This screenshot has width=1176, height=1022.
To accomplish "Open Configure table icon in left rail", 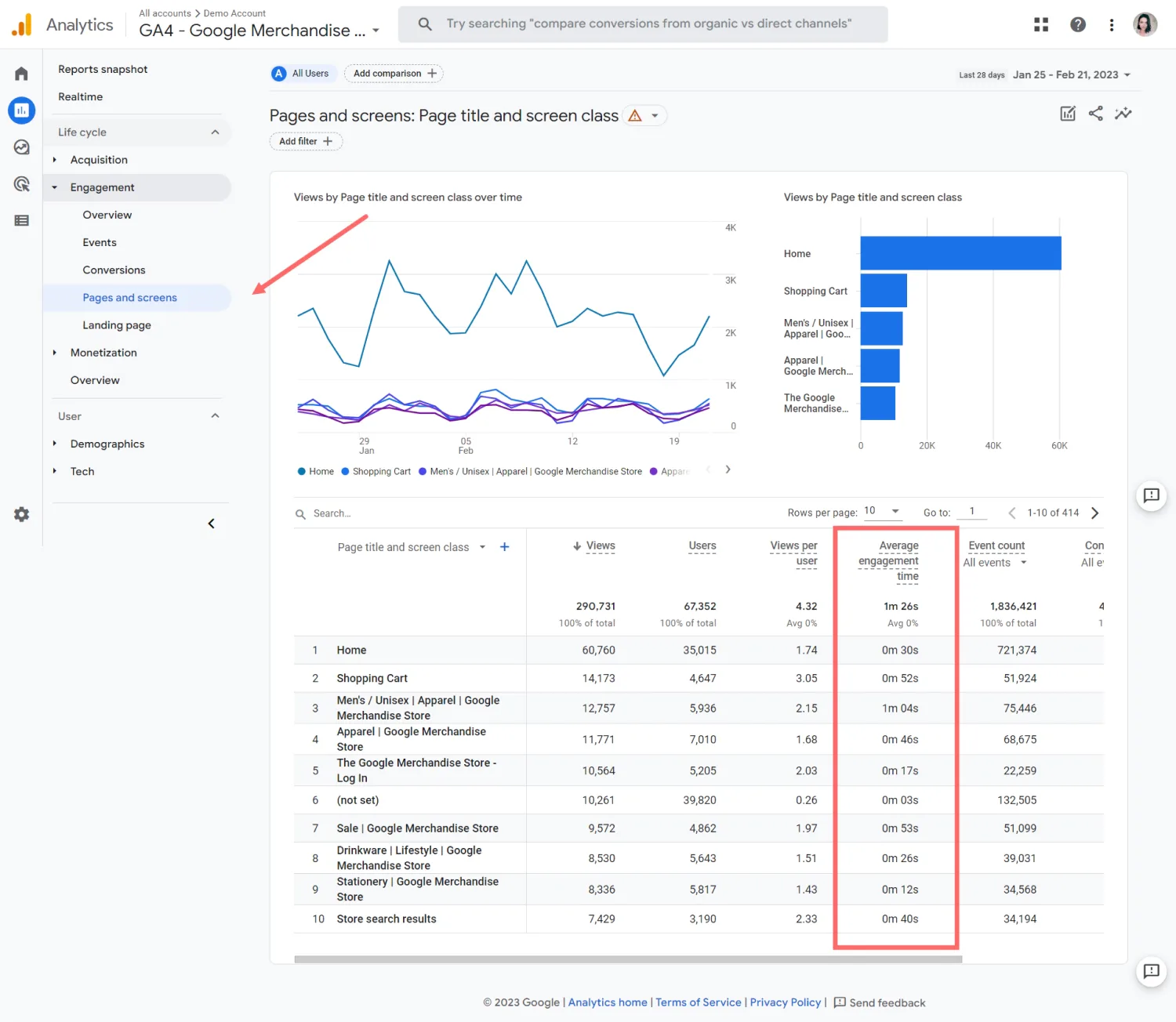I will [x=21, y=221].
